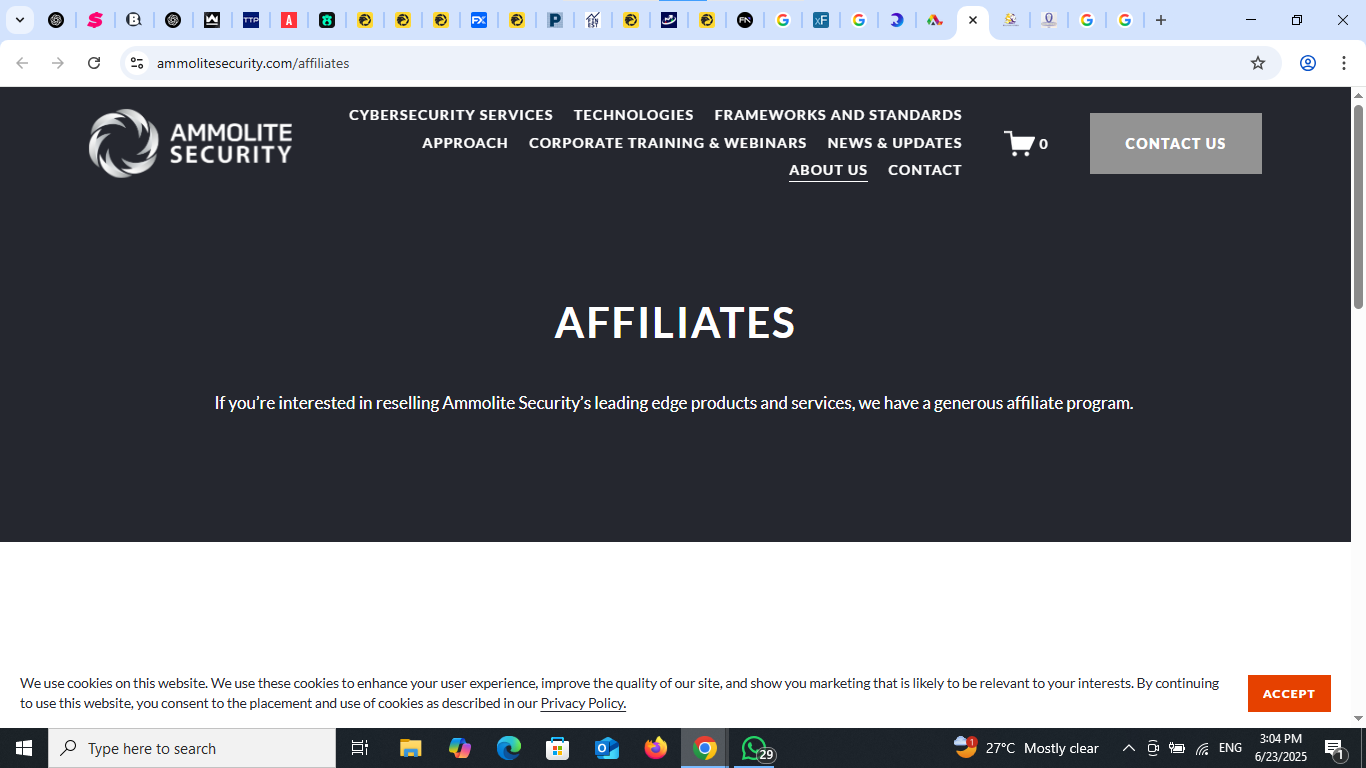Launch Firefox from taskbar
1366x768 pixels.
656,748
